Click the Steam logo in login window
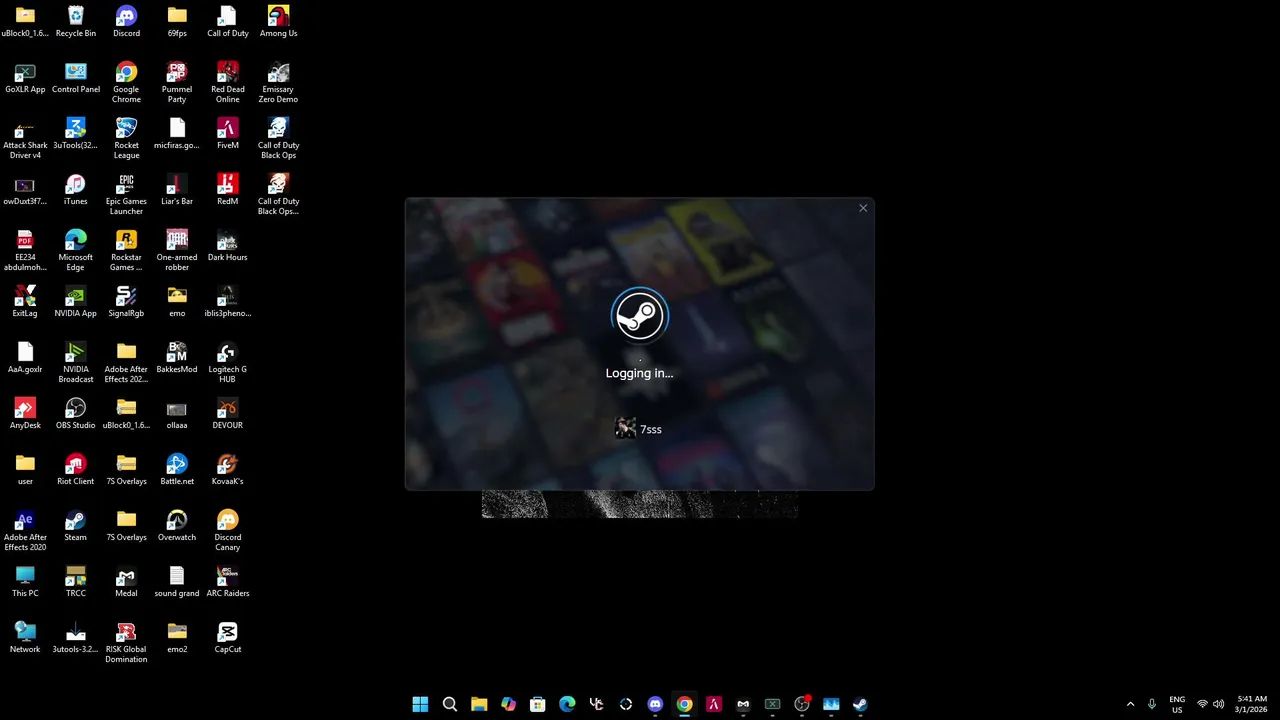The width and height of the screenshot is (1280, 720). (x=640, y=316)
